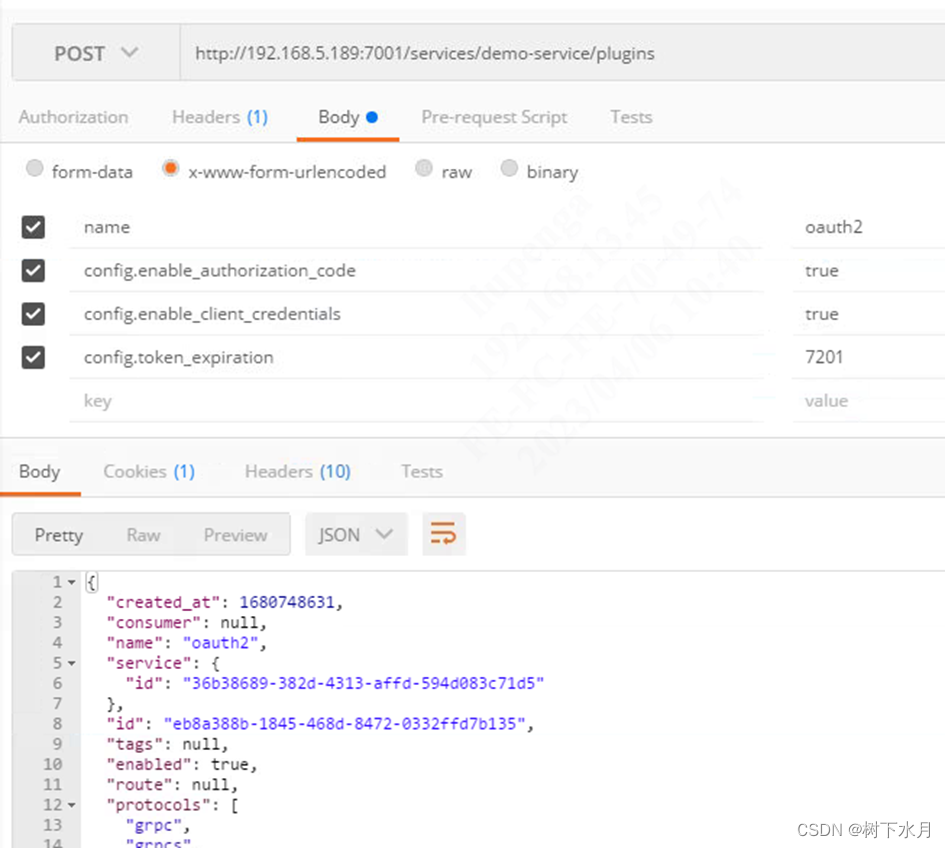Edit the key field containing name
This screenshot has height=848, width=945.
pyautogui.click(x=416, y=227)
